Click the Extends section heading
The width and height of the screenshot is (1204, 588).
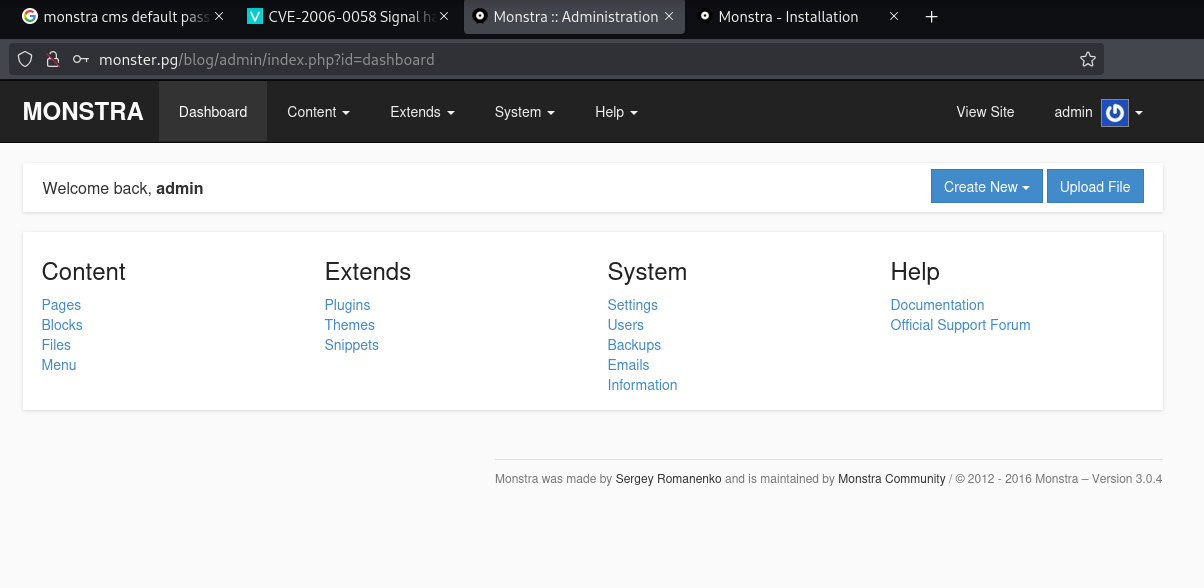point(368,272)
